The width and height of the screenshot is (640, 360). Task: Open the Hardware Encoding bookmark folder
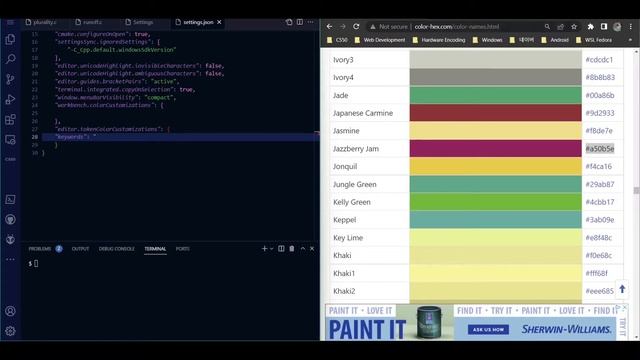(439, 40)
